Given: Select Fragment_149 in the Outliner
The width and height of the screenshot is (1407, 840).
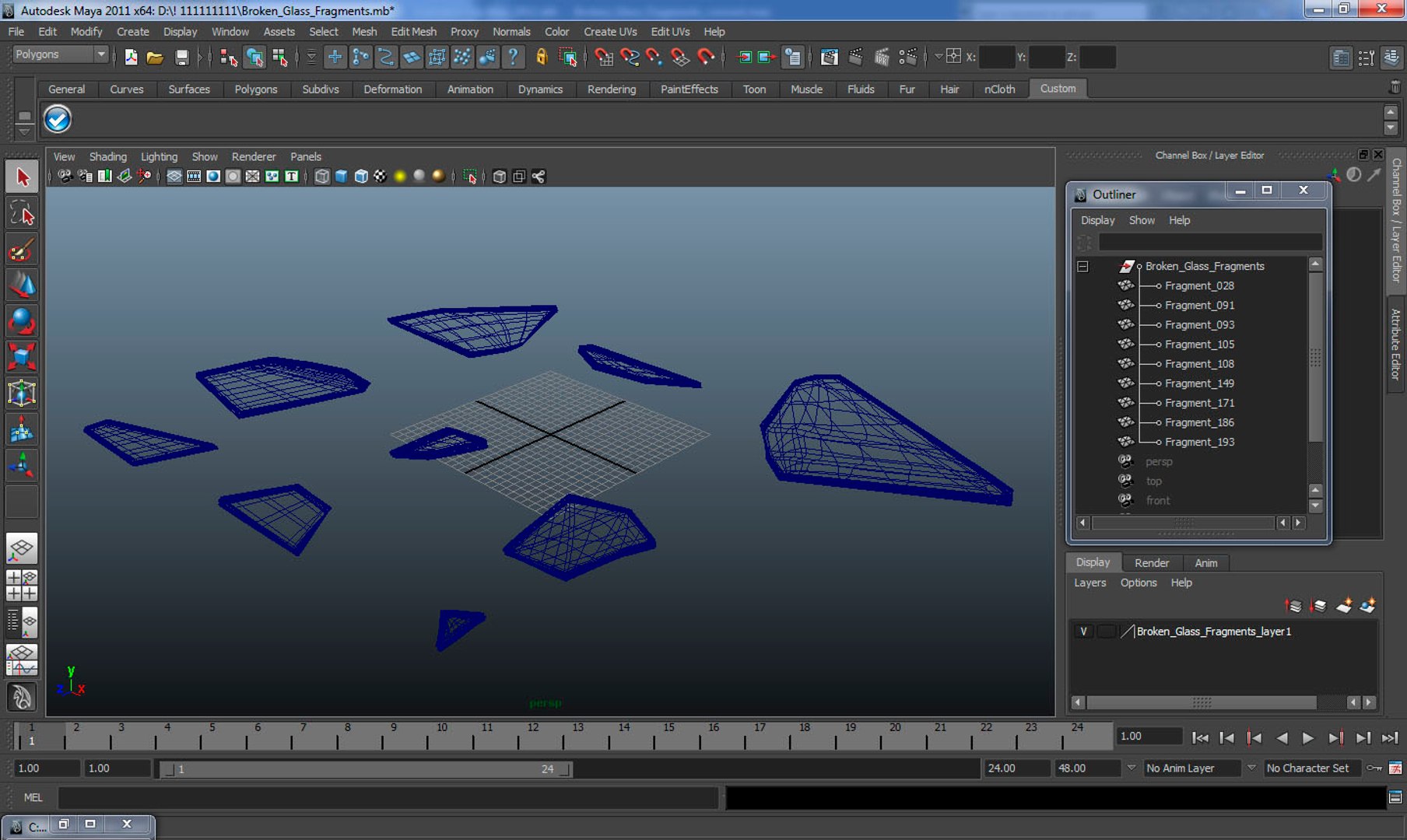Looking at the screenshot, I should 1198,383.
